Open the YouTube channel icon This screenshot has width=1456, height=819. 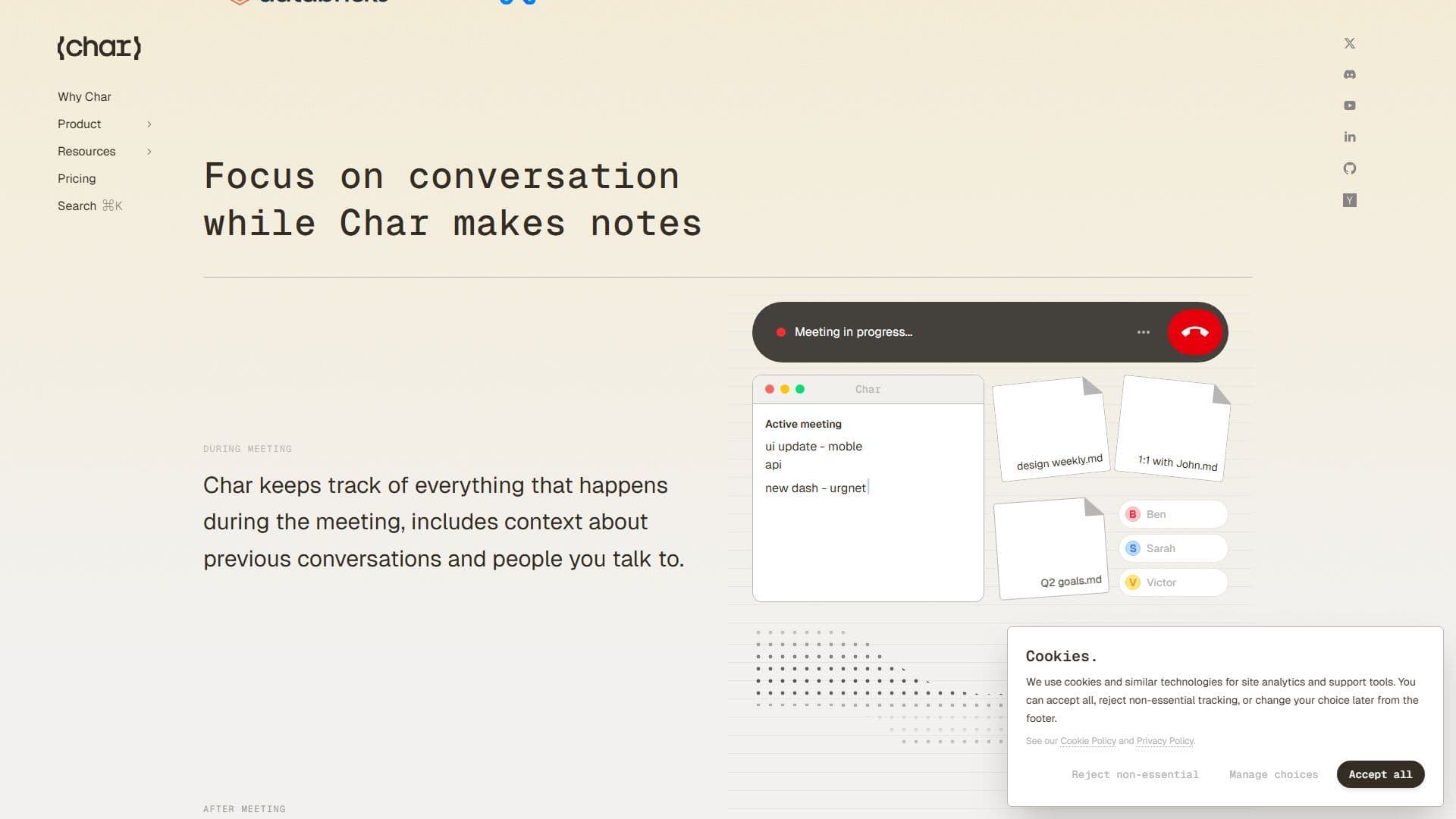(1349, 105)
